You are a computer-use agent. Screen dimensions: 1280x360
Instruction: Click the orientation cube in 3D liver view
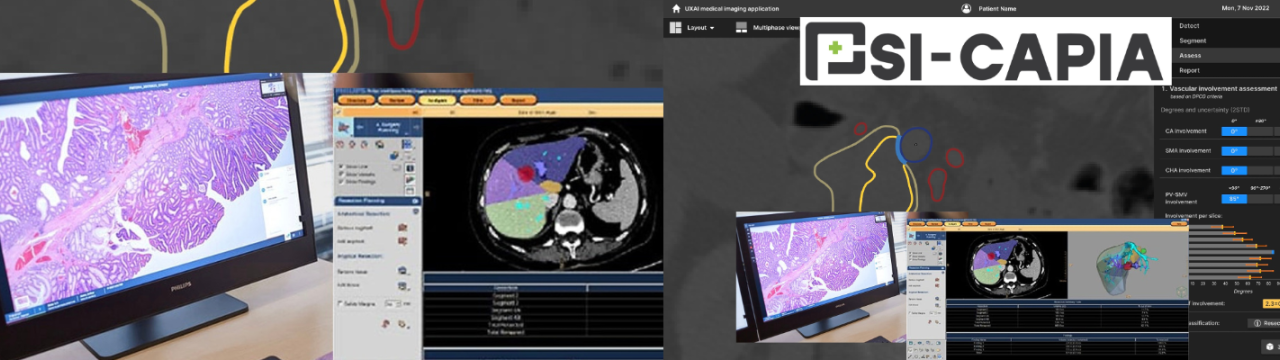[x=1181, y=292]
